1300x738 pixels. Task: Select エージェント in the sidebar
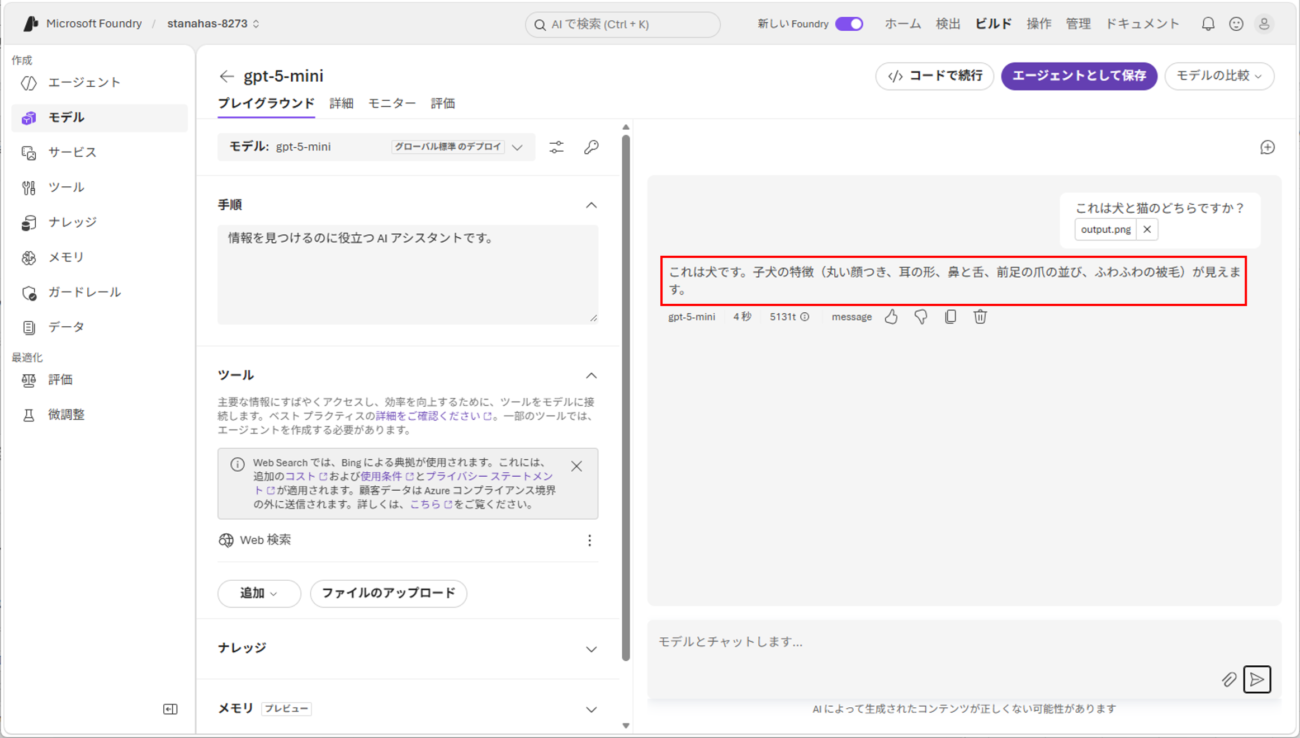(99, 83)
